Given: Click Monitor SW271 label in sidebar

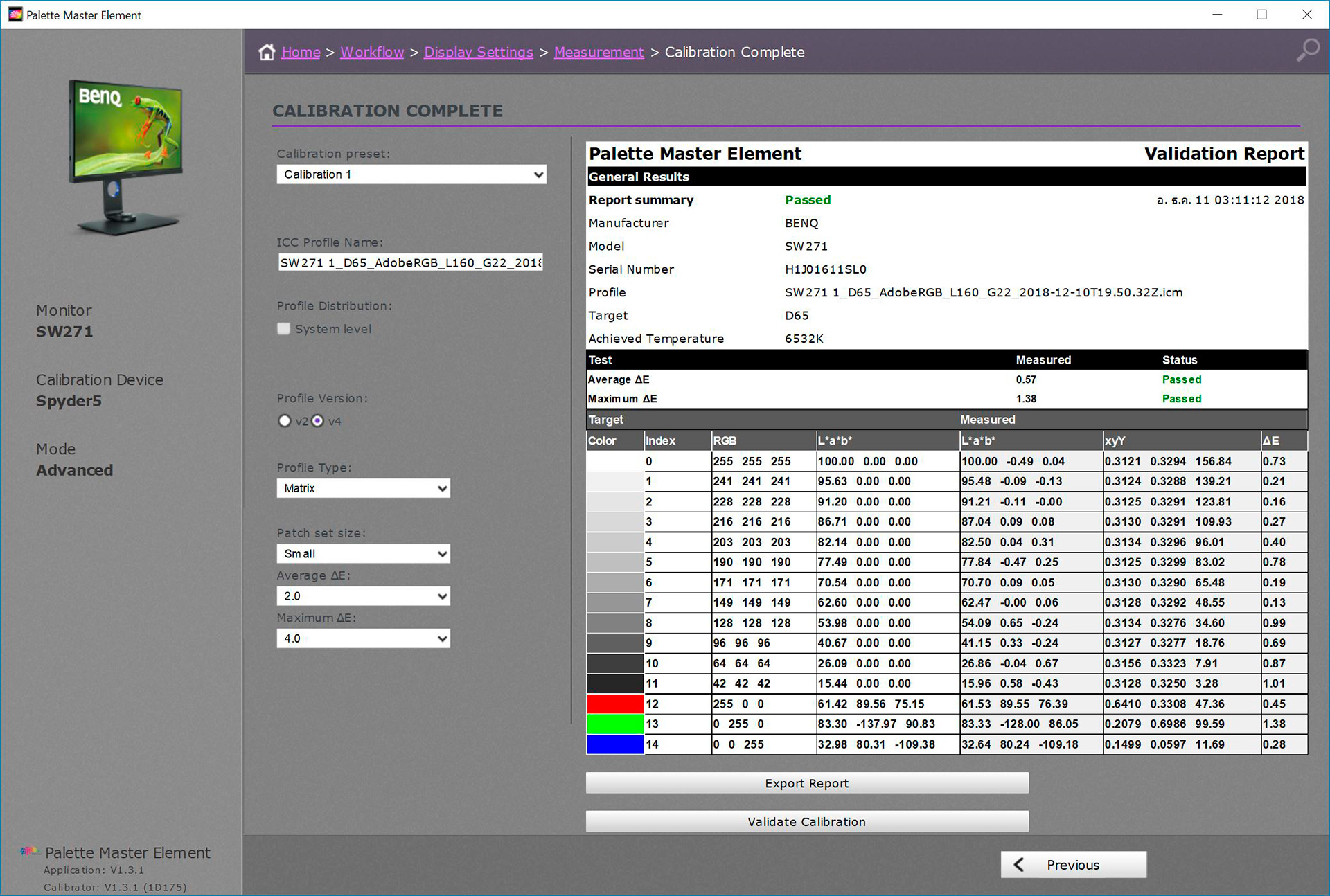Looking at the screenshot, I should click(x=64, y=321).
